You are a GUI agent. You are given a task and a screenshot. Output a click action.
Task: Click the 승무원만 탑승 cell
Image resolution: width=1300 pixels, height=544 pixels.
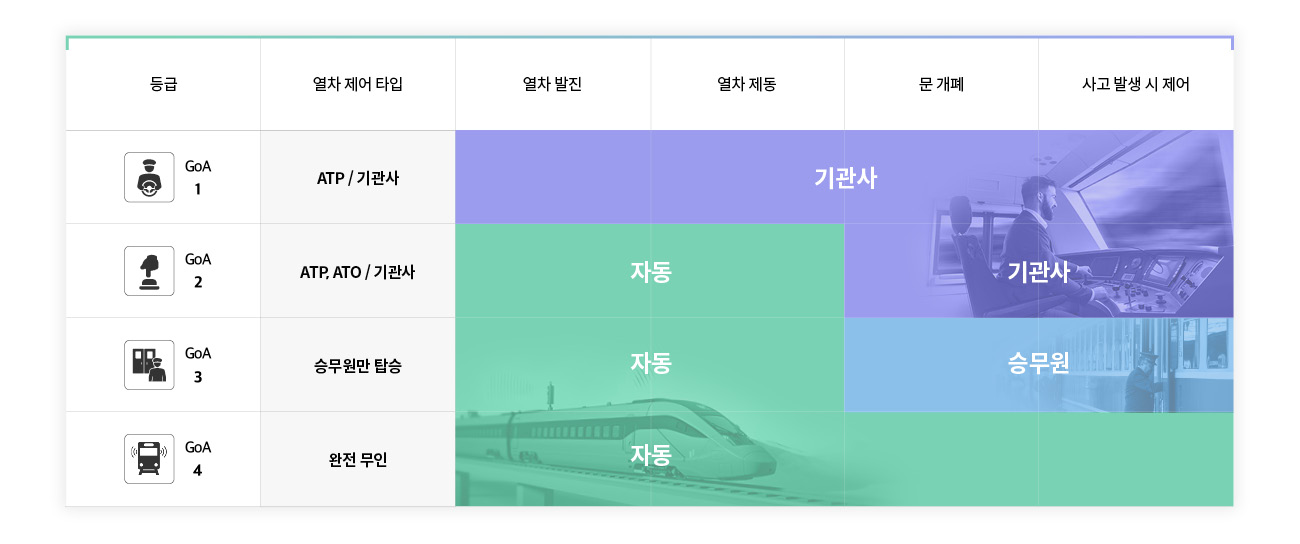click(x=358, y=365)
